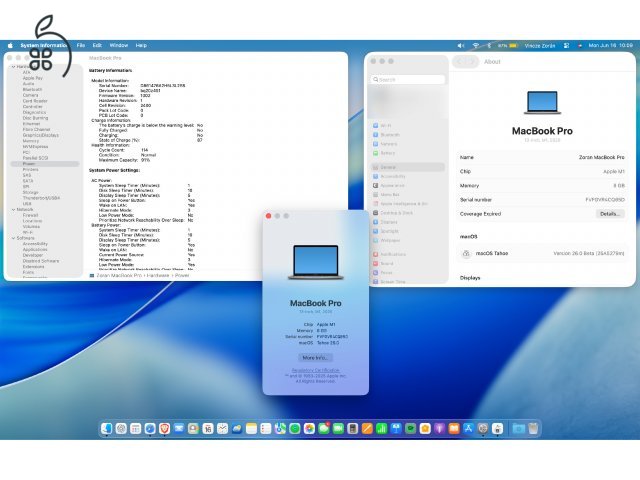Select Card Reader in System Information tree
The image size is (640, 480).
coord(35,101)
